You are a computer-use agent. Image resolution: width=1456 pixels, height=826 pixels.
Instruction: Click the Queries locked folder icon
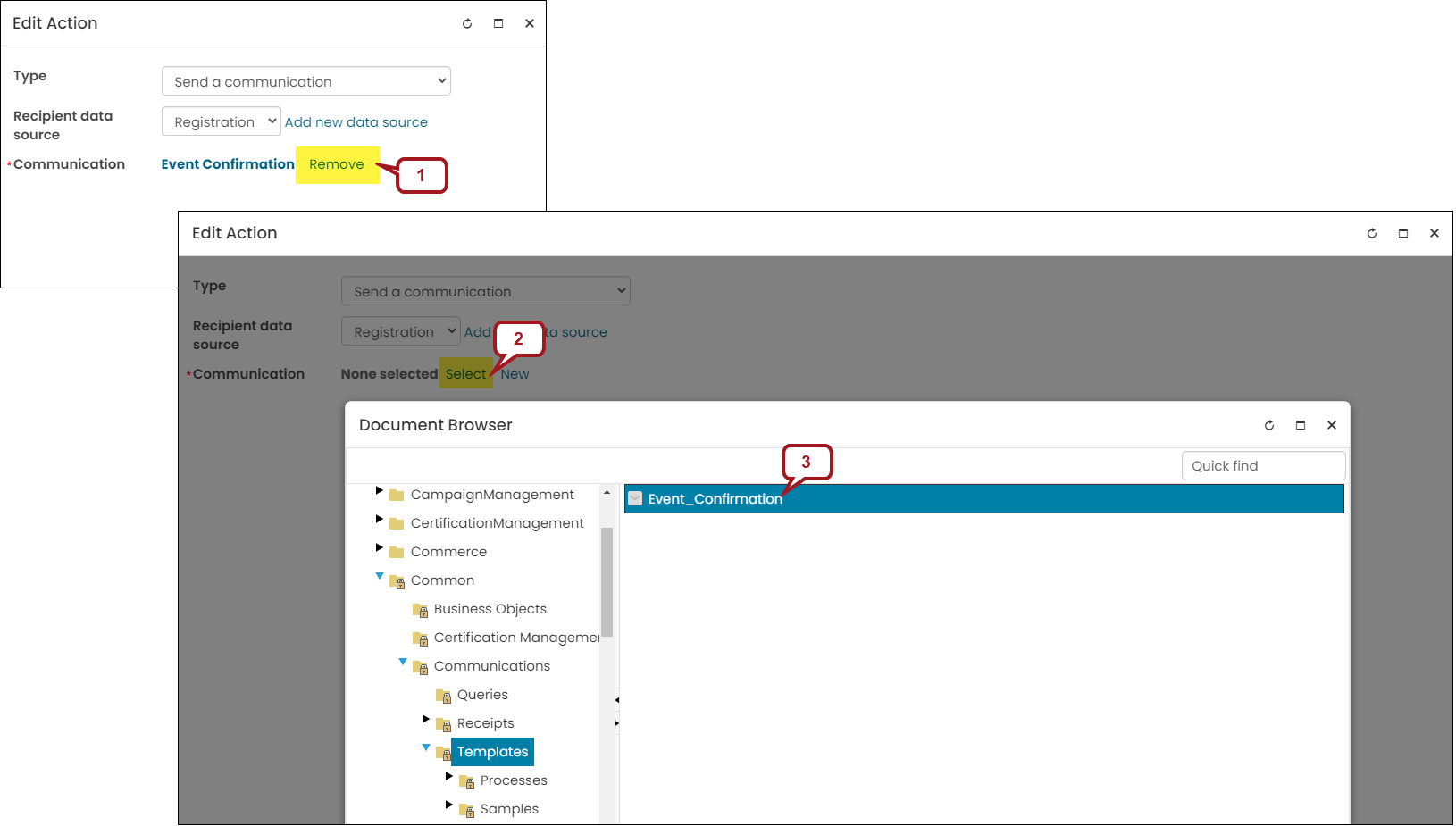pyautogui.click(x=444, y=696)
